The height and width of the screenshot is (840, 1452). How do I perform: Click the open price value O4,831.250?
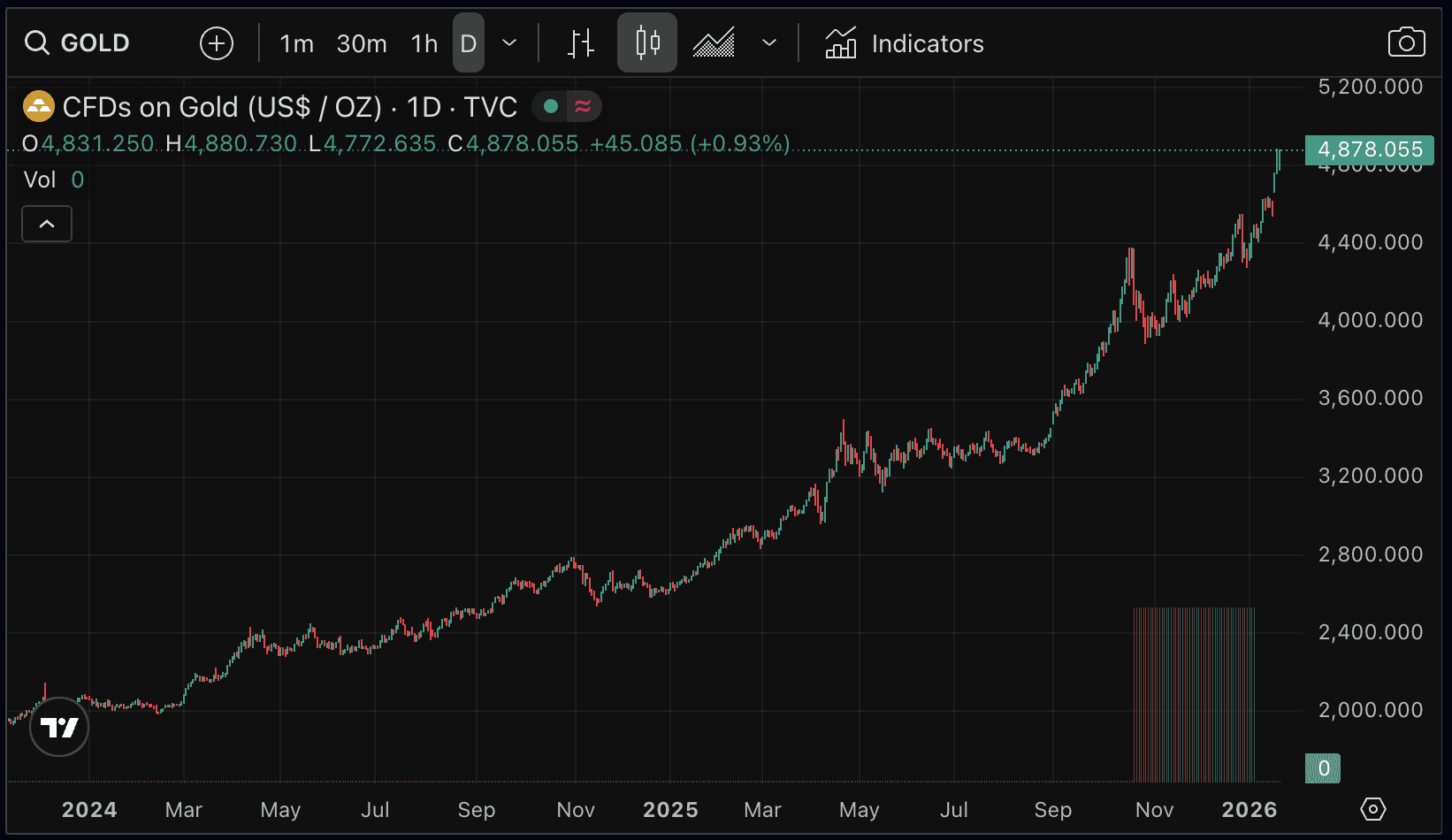pos(88,143)
